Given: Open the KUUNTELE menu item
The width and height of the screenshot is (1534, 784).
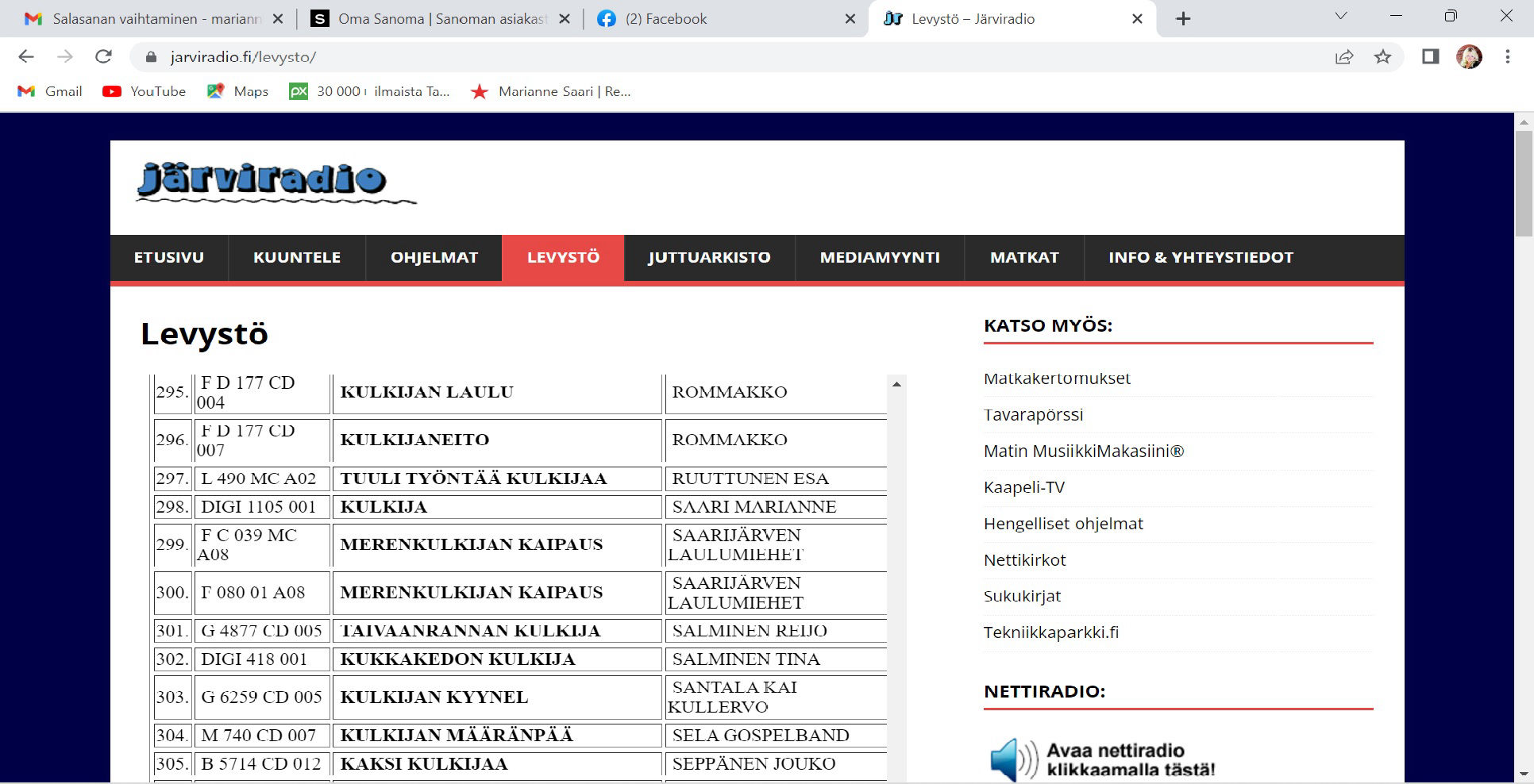Looking at the screenshot, I should (296, 257).
